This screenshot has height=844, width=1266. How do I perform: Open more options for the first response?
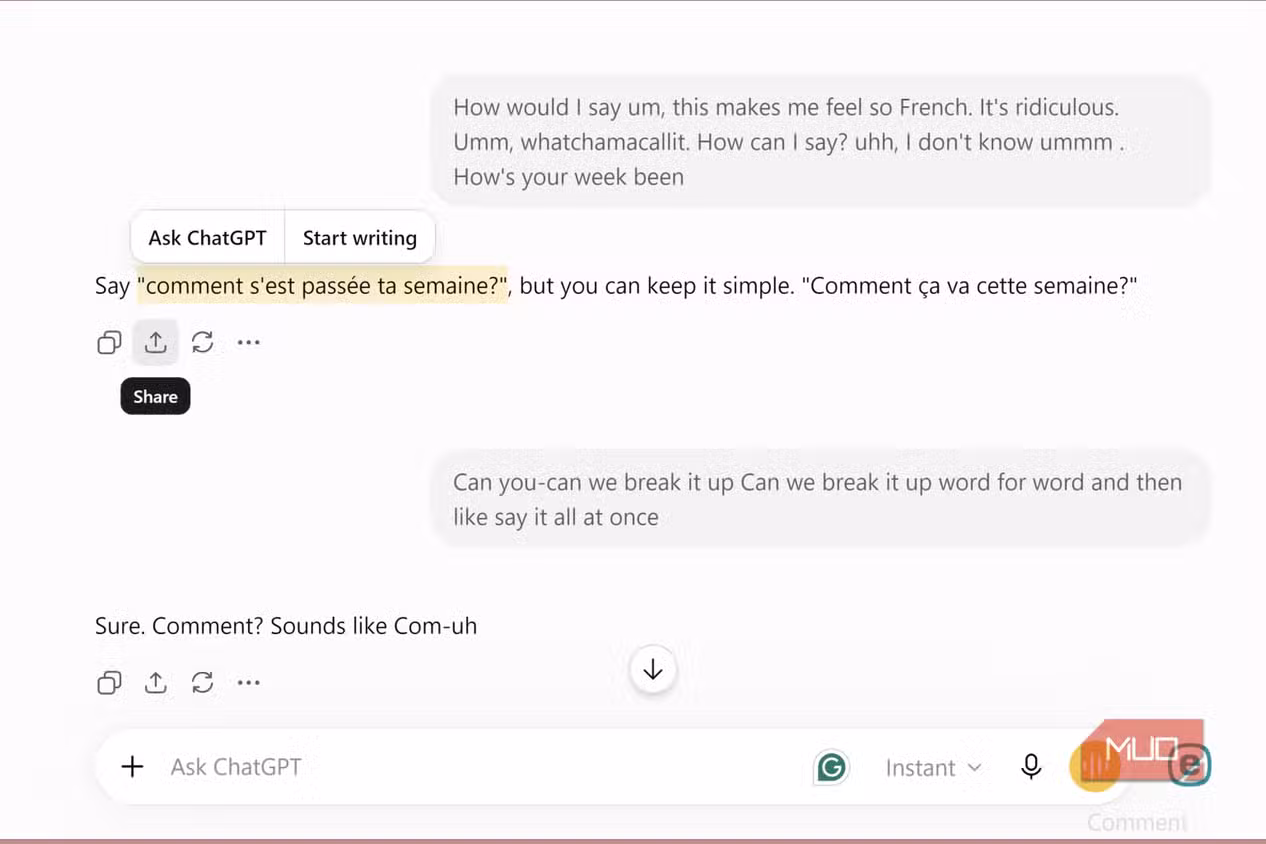point(249,343)
